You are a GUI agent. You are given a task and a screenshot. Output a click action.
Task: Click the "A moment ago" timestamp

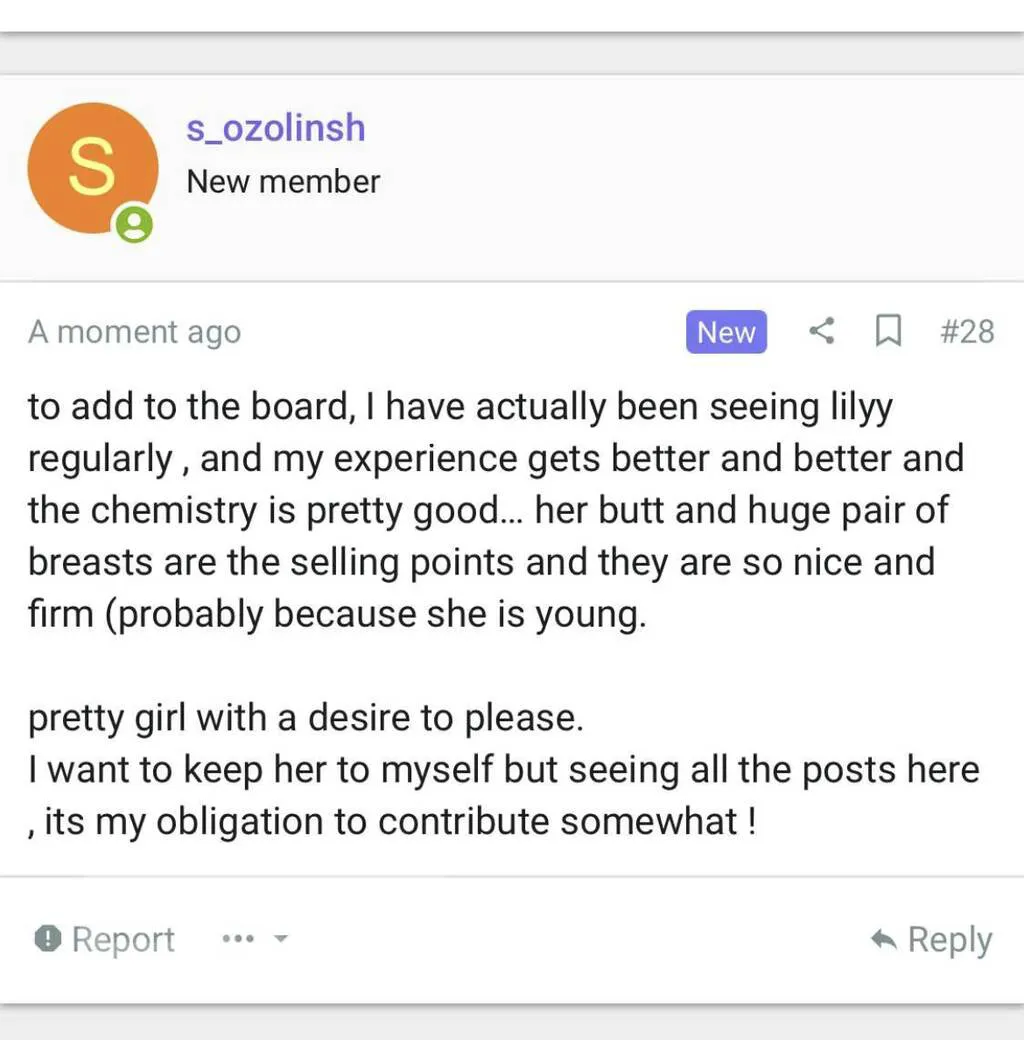pyautogui.click(x=134, y=332)
